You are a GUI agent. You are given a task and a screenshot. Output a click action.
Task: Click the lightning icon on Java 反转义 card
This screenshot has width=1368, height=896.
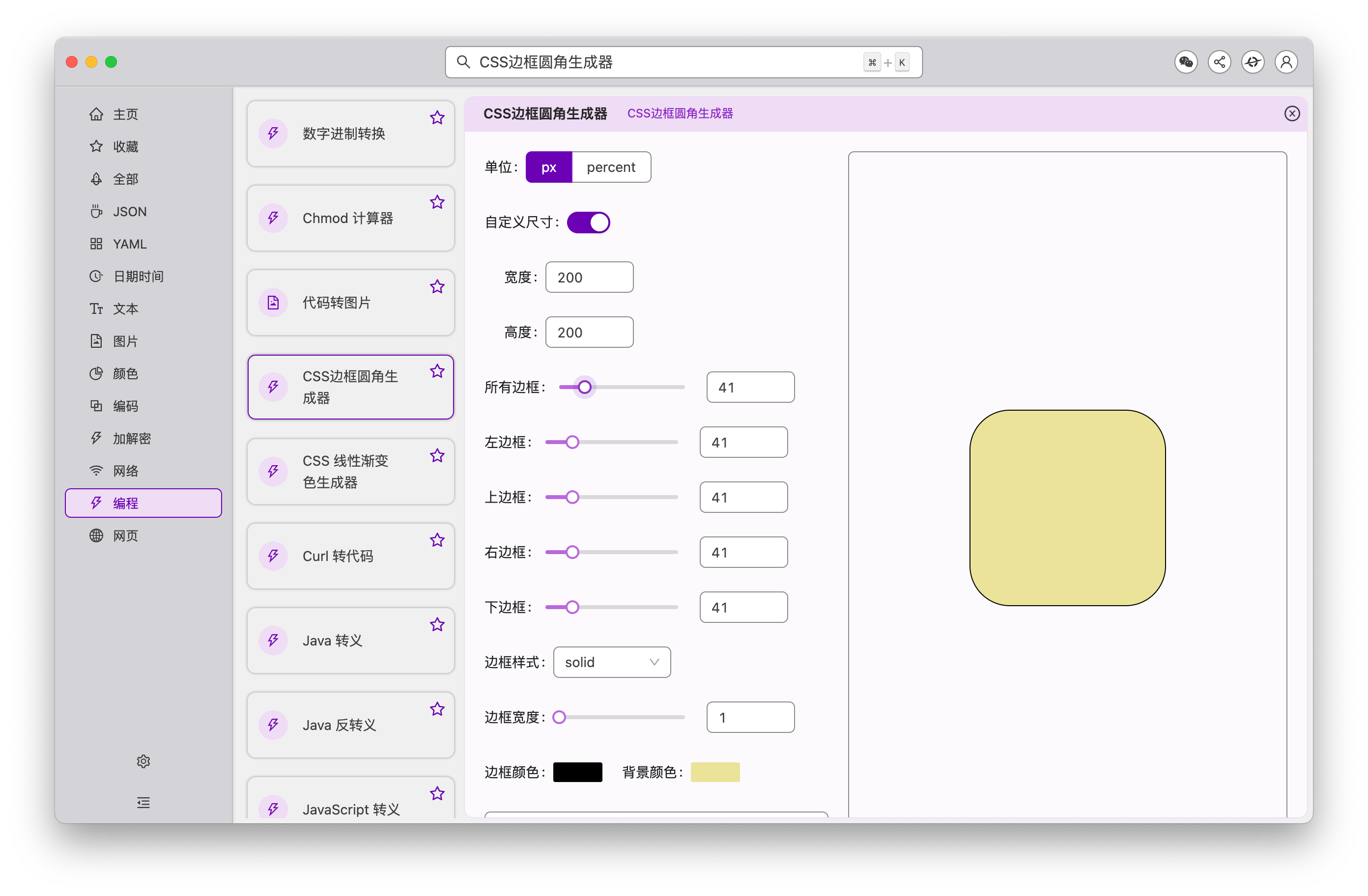click(273, 725)
